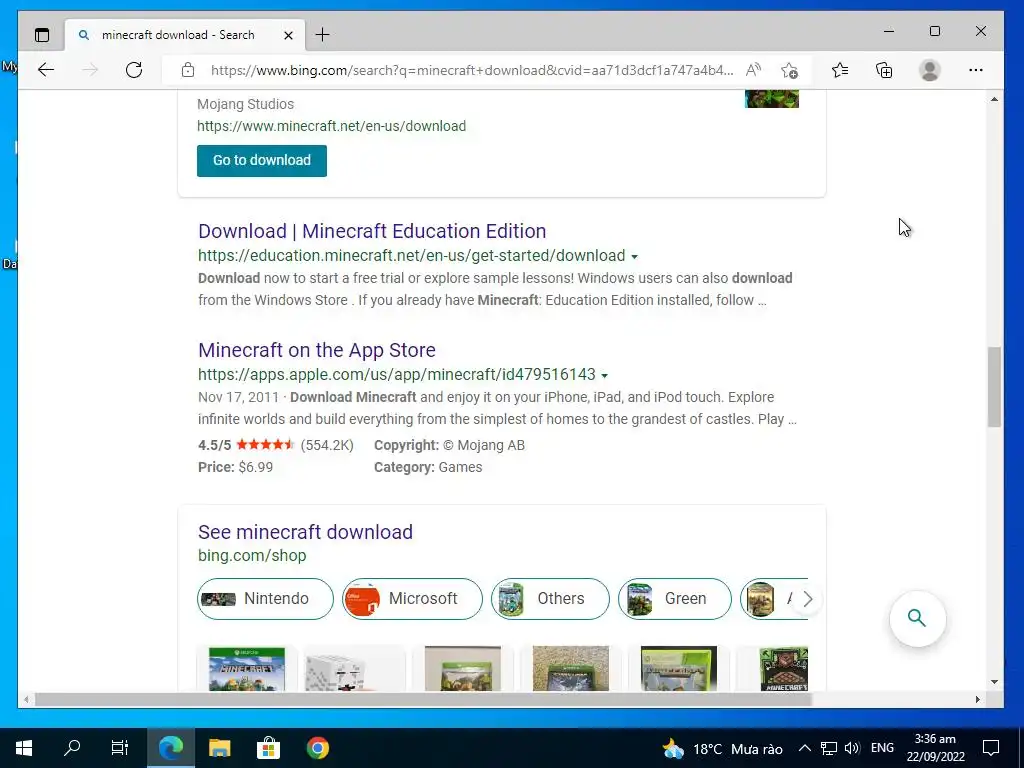Open the Favorites list
Screen dimensions: 1024x768
point(840,70)
